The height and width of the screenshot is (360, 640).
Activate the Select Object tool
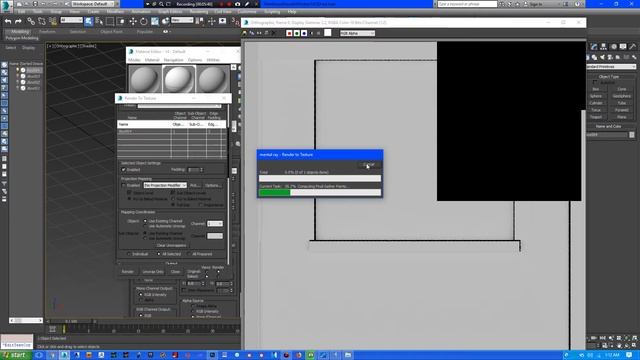89,21
